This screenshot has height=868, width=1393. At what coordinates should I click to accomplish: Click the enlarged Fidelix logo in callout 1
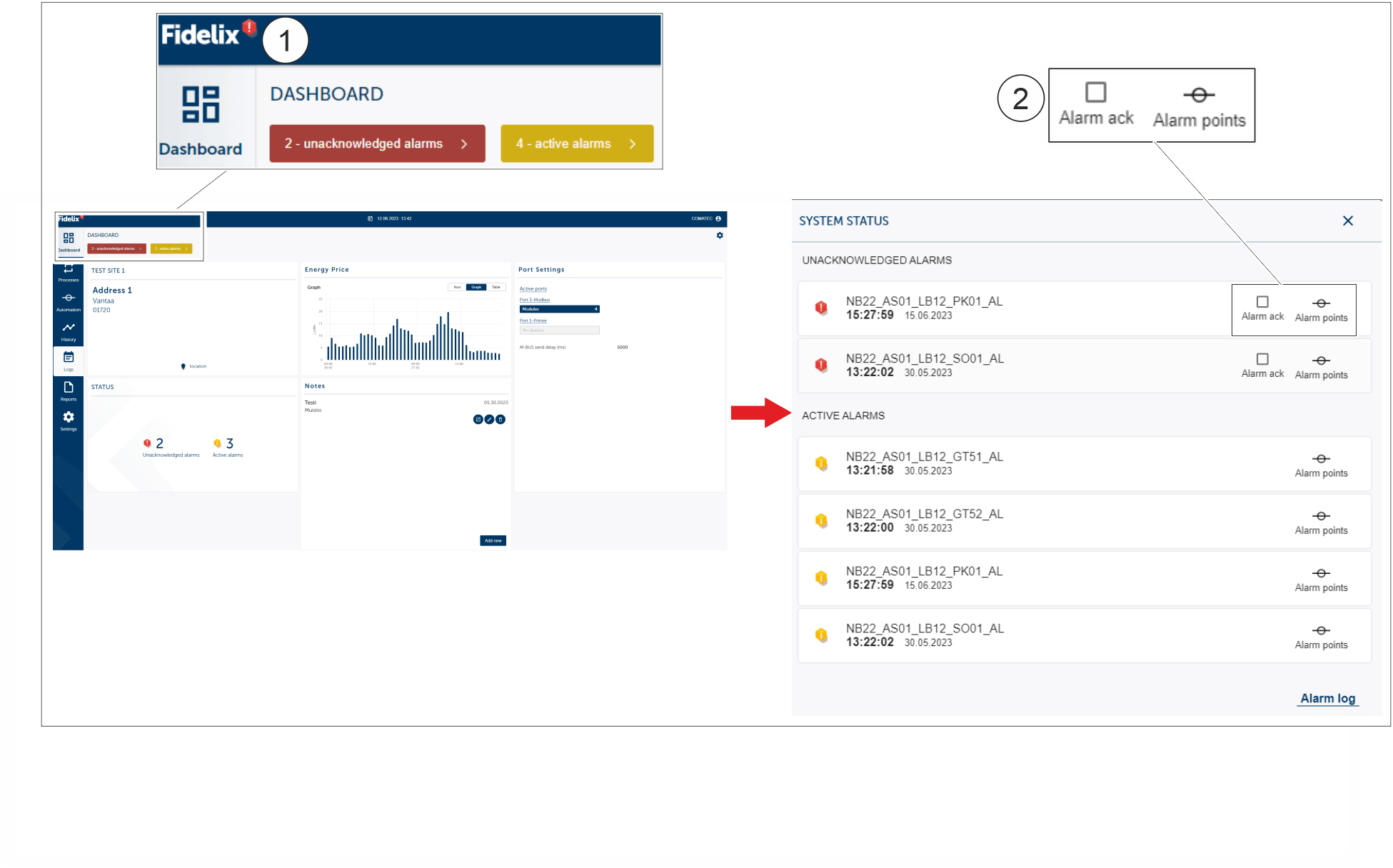(200, 34)
